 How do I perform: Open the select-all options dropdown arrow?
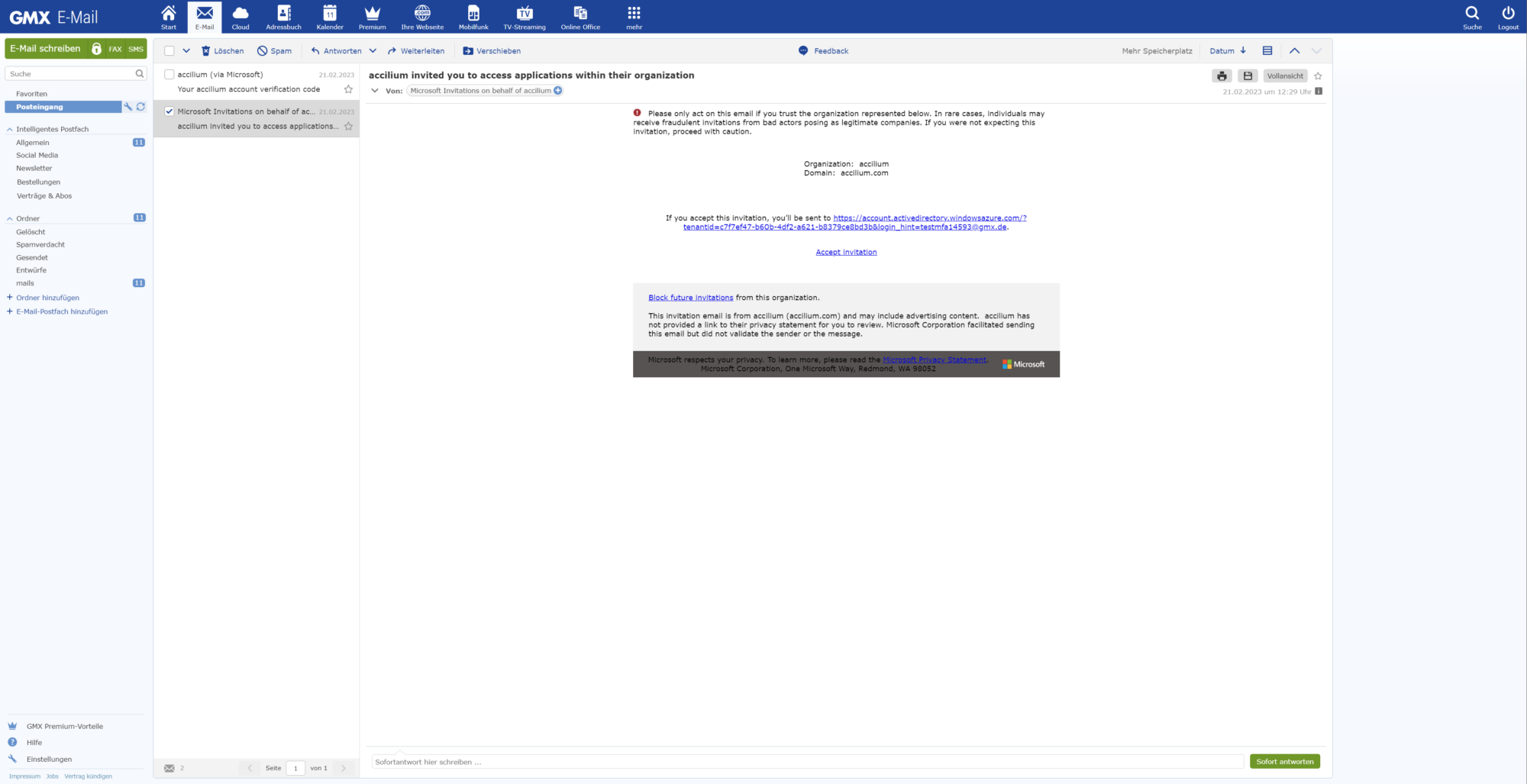tap(186, 51)
